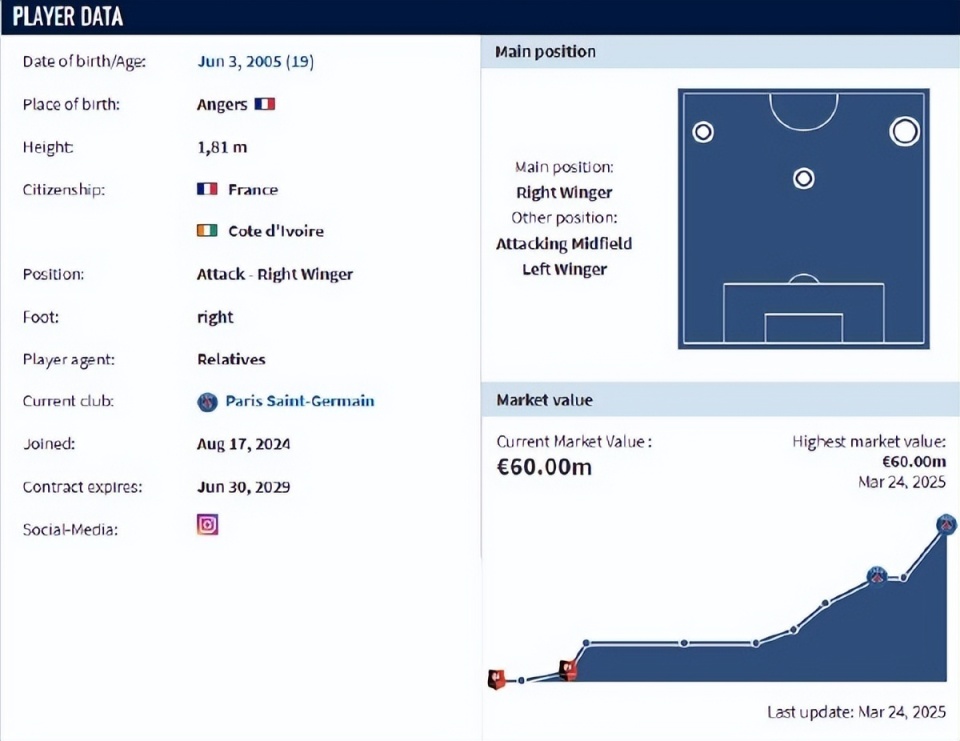Click the second Rennes crest on value chart
960x741 pixels.
568,670
